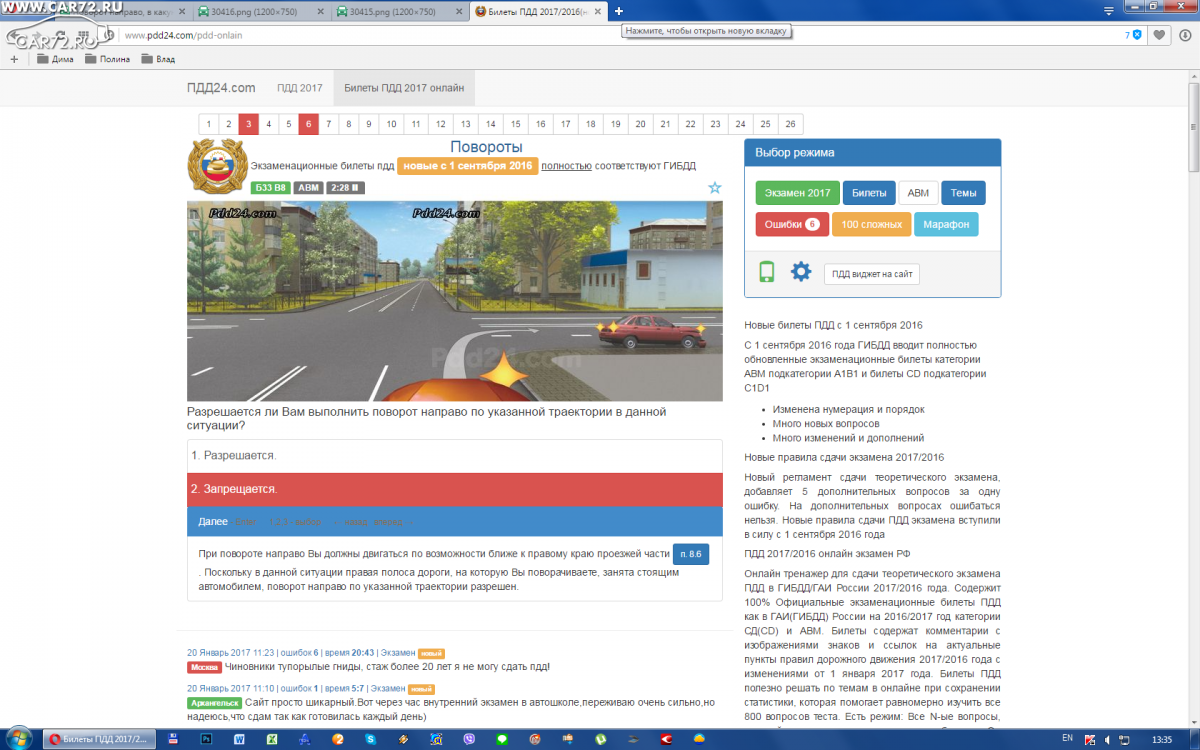
Task: Select Выбор режима panel header
Action: 872,153
